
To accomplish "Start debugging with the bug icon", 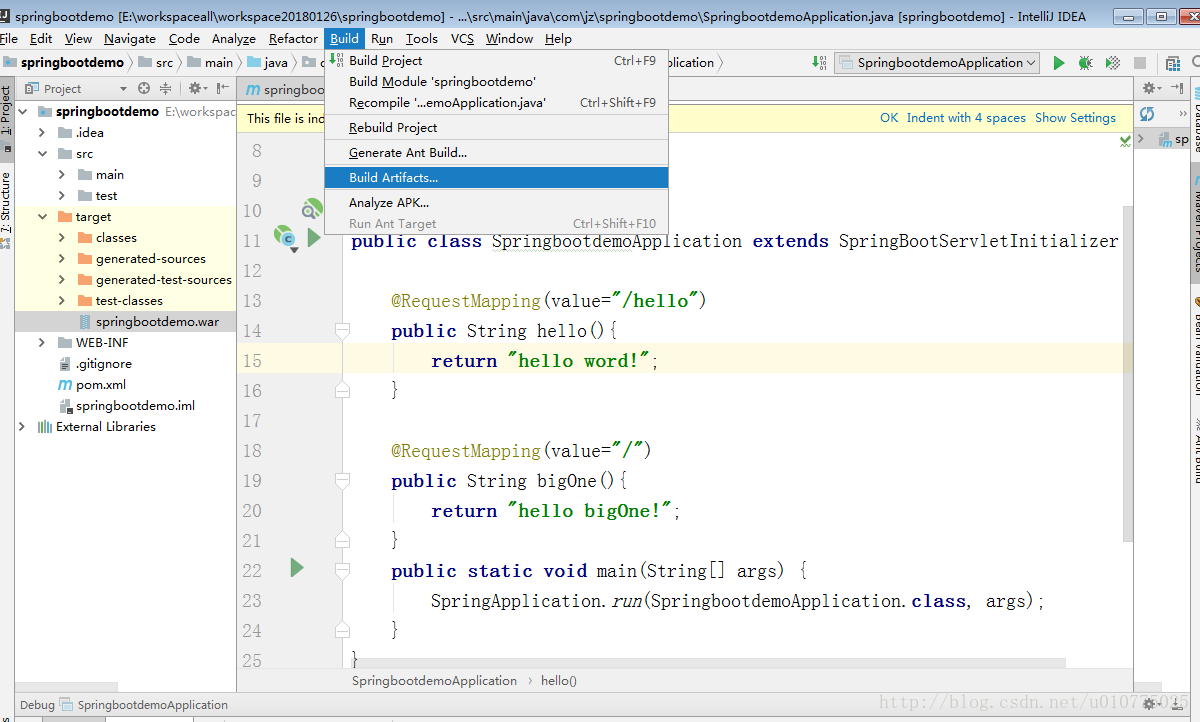I will point(1086,63).
